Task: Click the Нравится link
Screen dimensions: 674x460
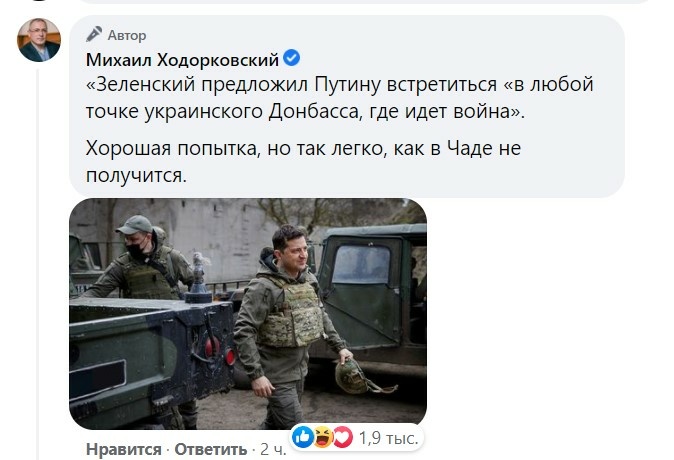Action: (124, 450)
